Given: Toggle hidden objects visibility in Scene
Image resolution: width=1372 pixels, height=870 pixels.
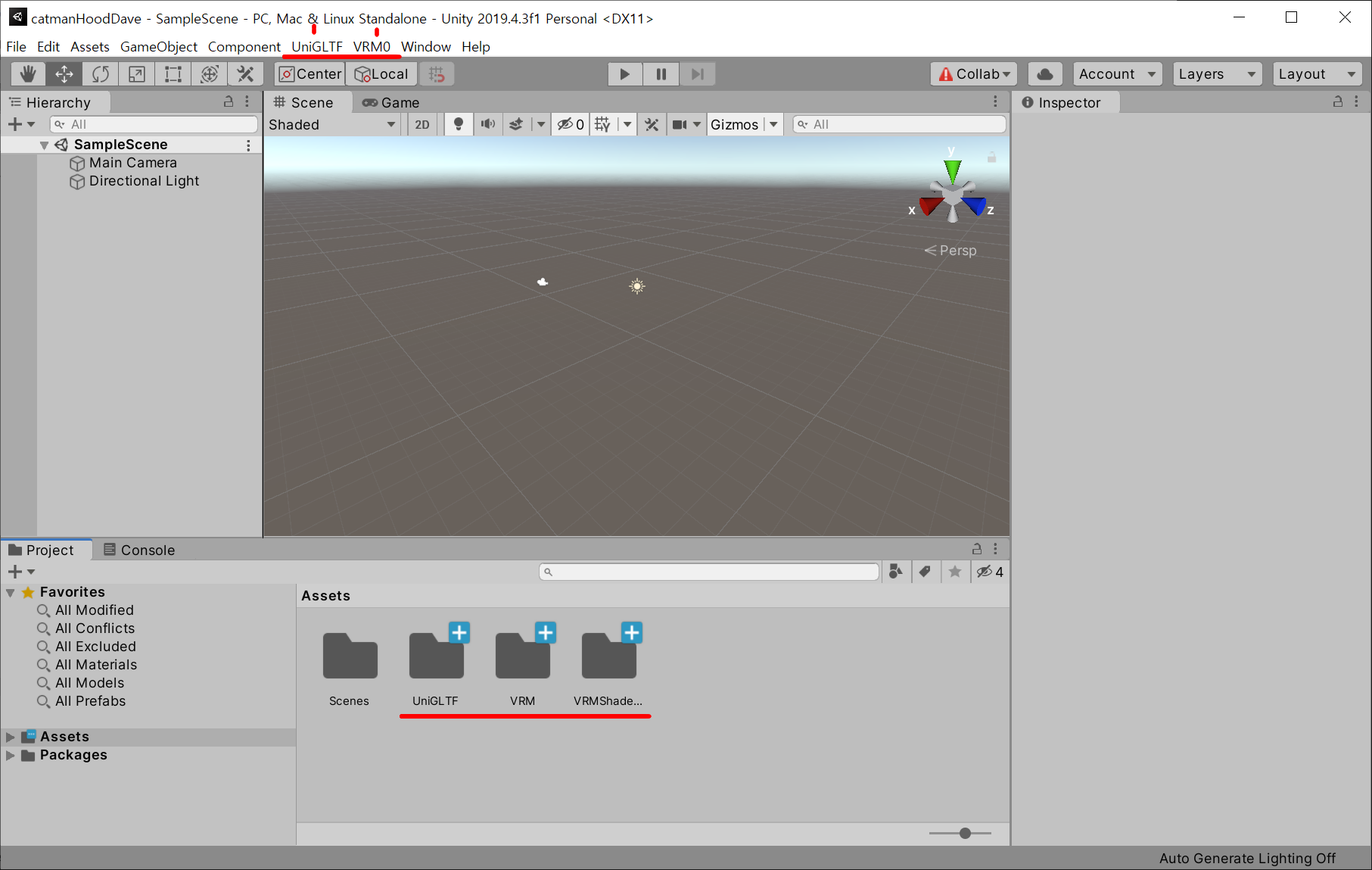Looking at the screenshot, I should (x=571, y=125).
